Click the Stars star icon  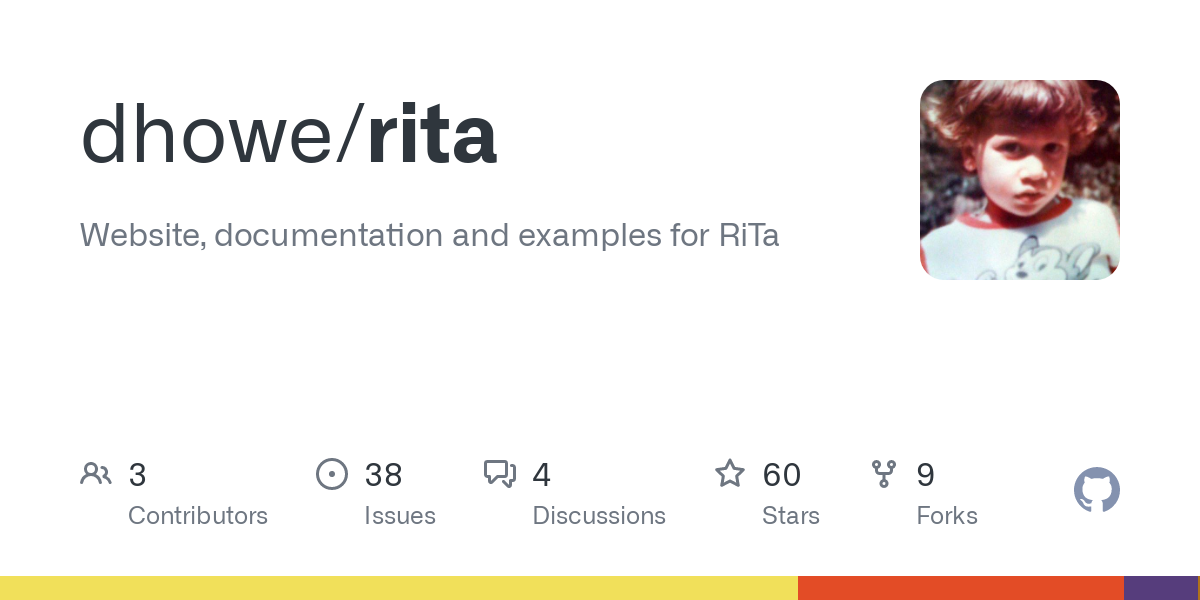point(730,474)
